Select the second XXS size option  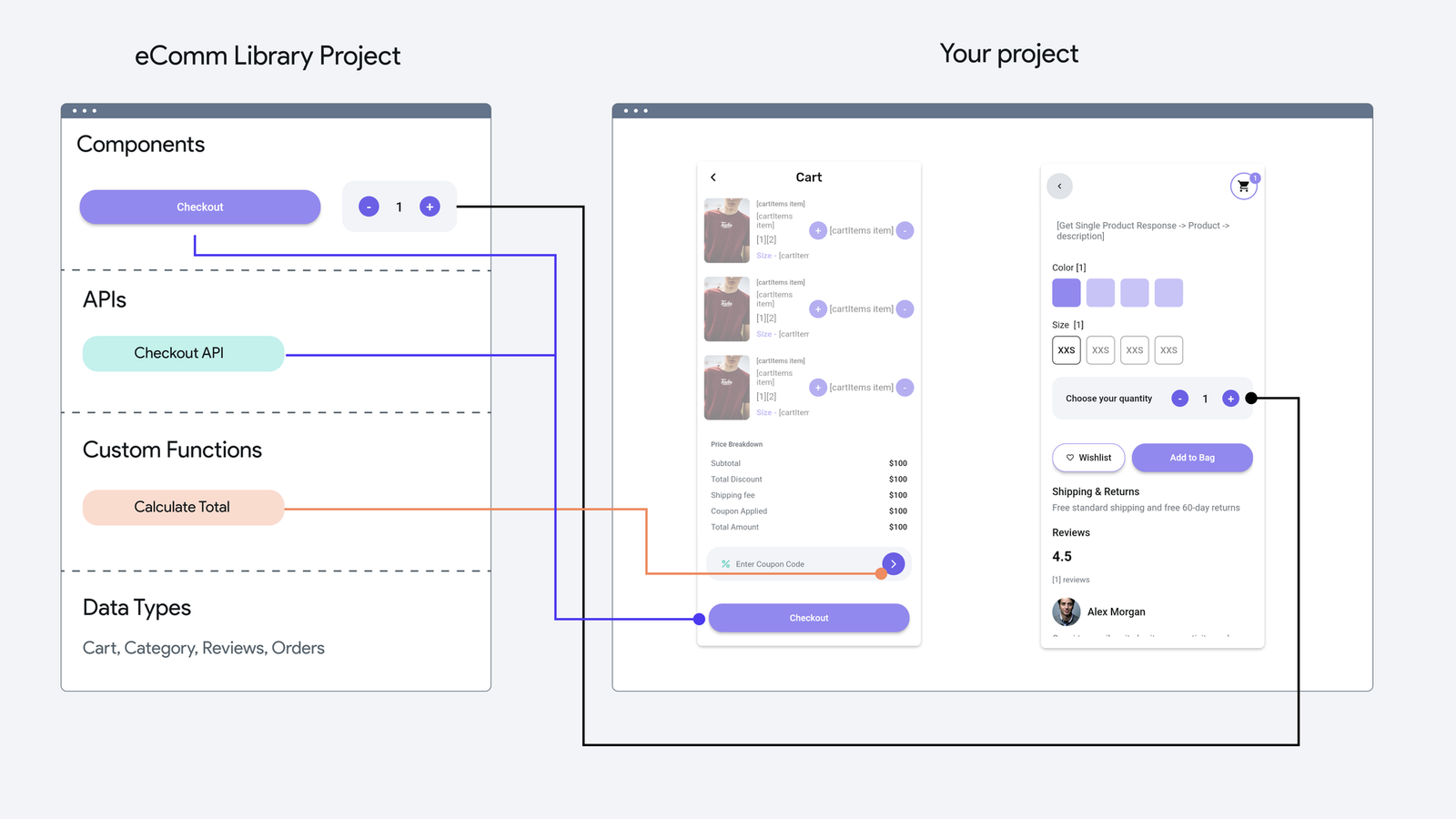tap(1100, 350)
